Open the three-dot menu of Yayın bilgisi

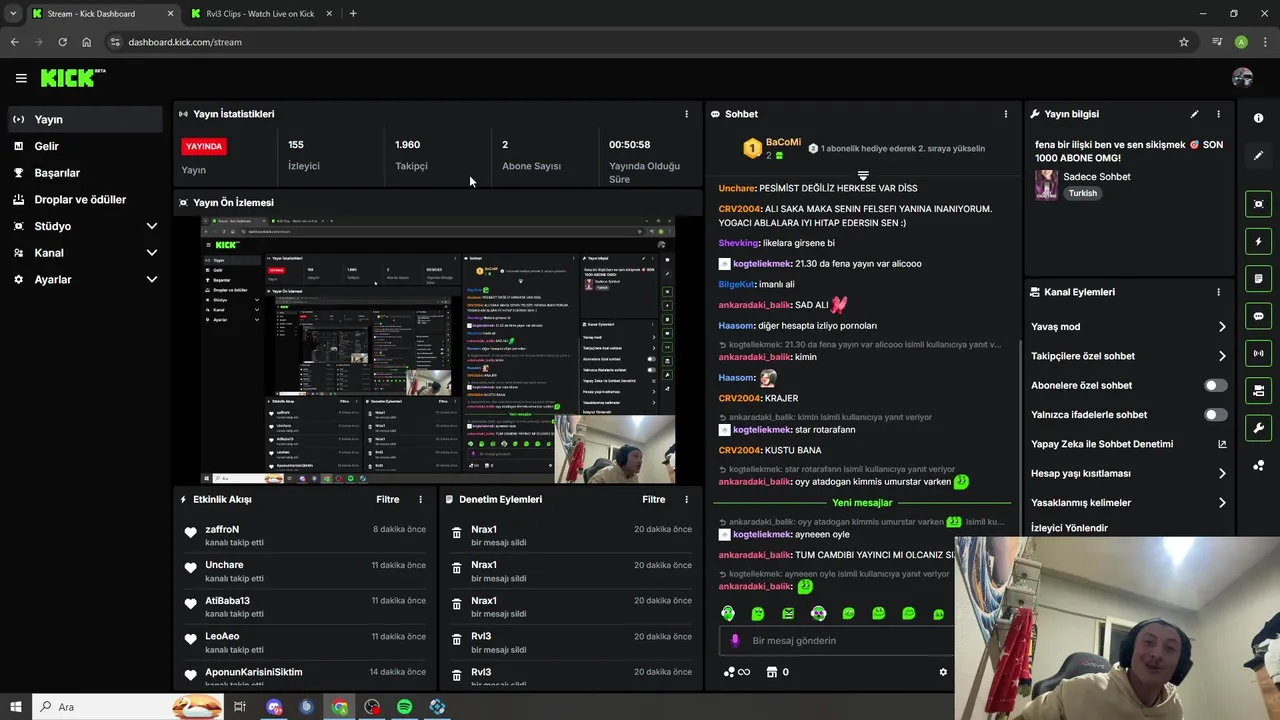coord(1218,114)
